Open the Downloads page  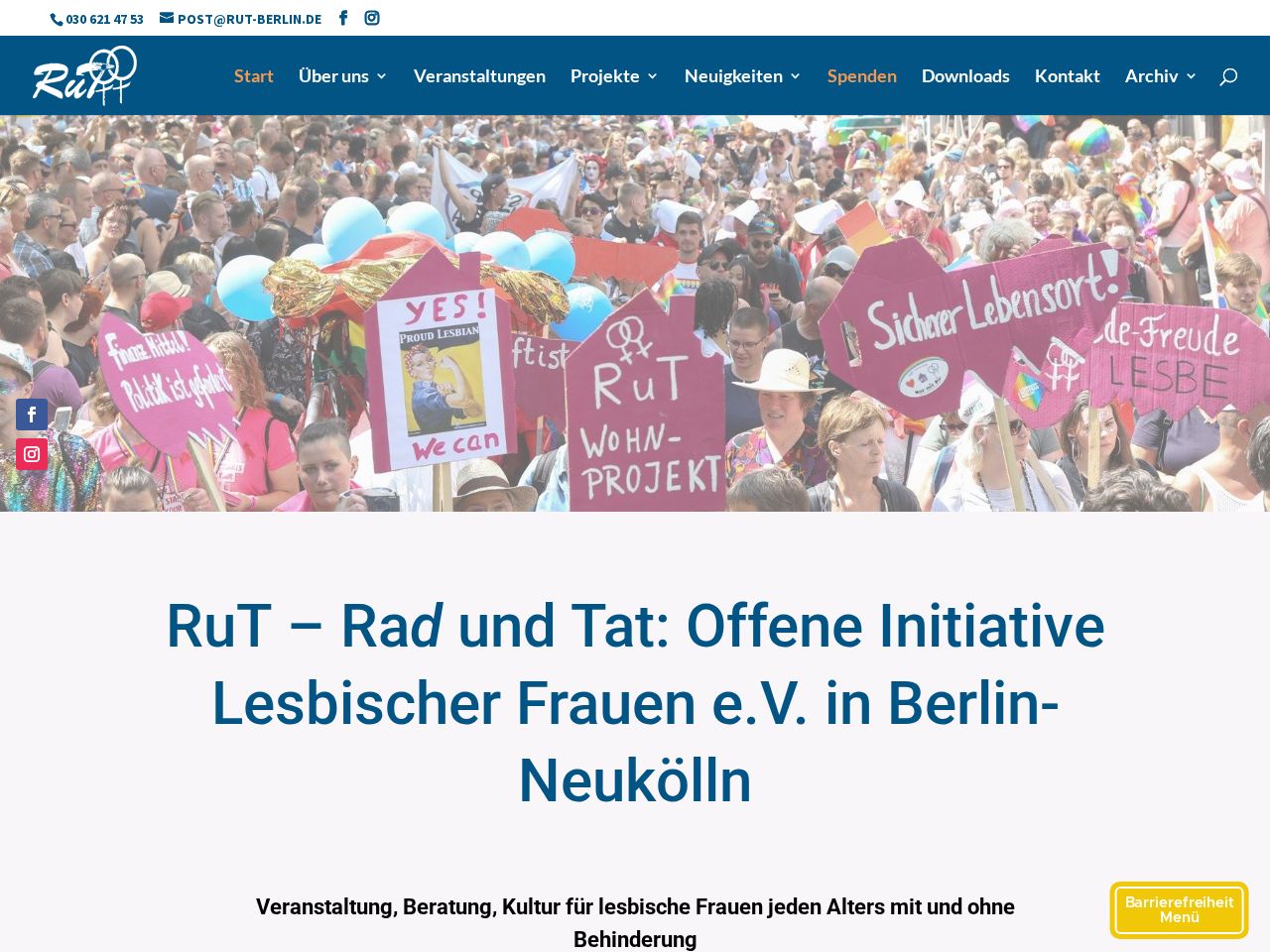point(965,75)
